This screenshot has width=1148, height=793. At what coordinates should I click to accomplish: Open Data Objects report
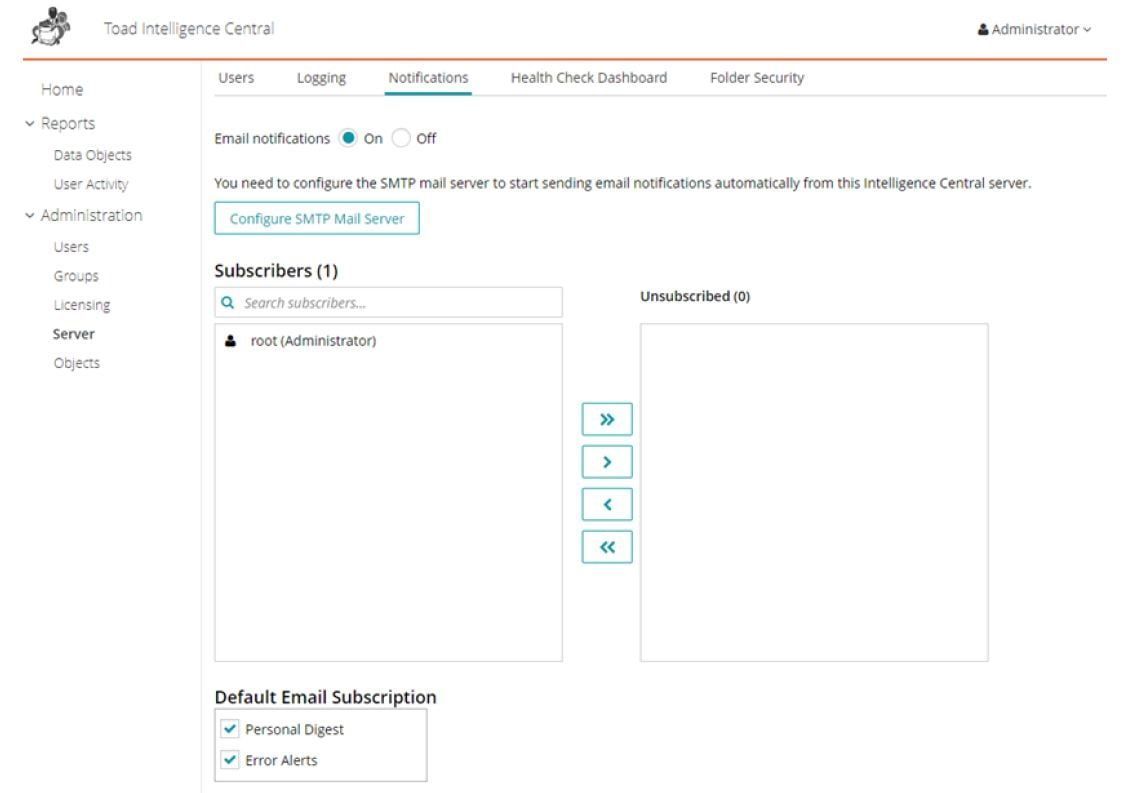(x=92, y=155)
